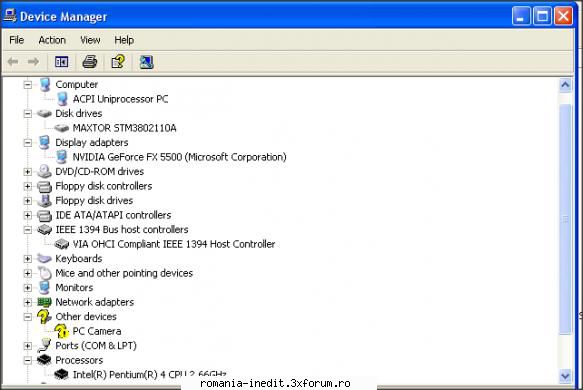
Task: Collapse the Processors node
Action: (28, 360)
